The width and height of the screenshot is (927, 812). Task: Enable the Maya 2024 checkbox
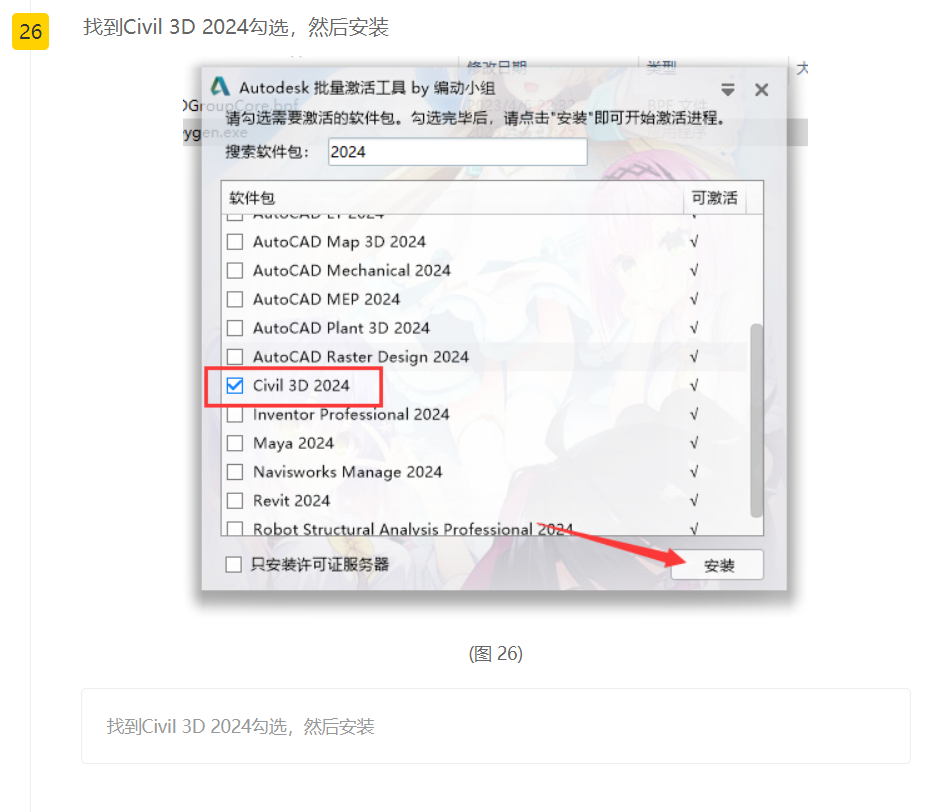coord(235,443)
